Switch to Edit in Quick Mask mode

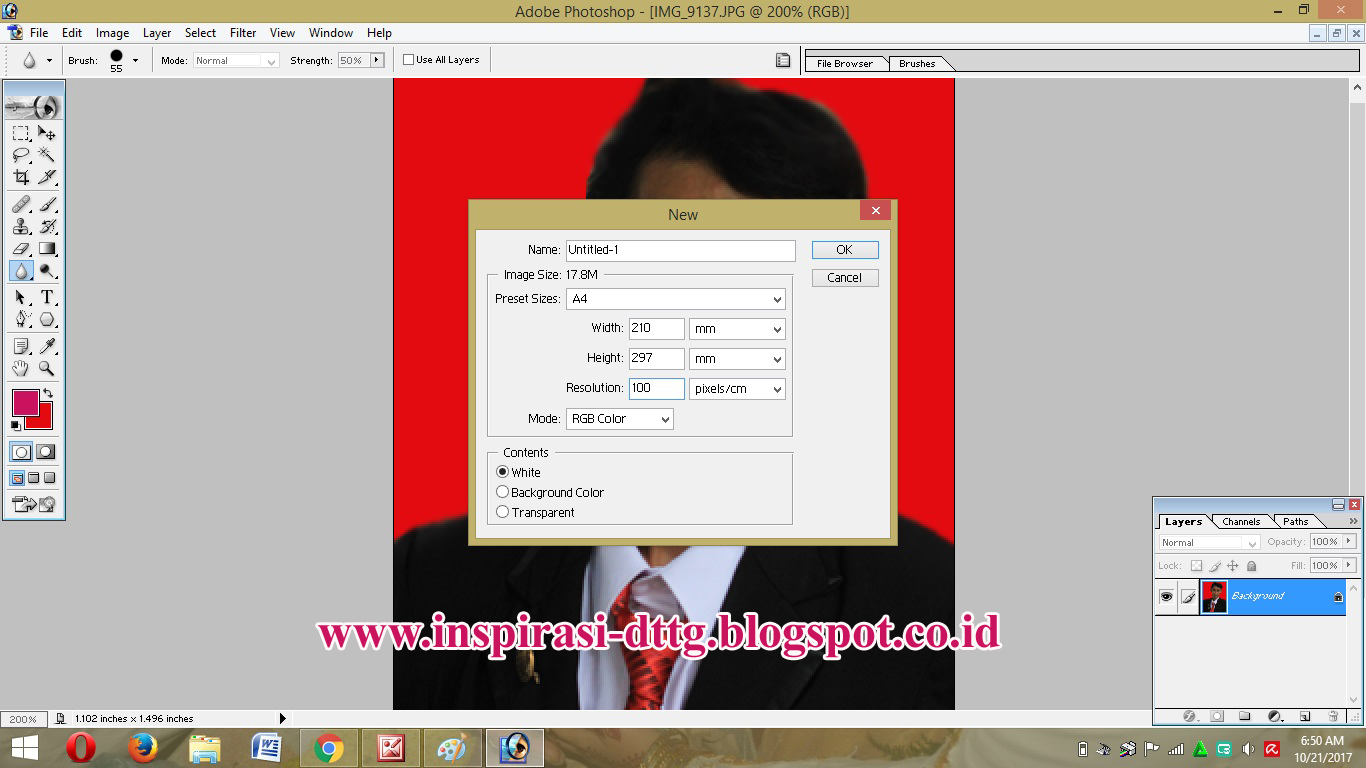[x=46, y=452]
